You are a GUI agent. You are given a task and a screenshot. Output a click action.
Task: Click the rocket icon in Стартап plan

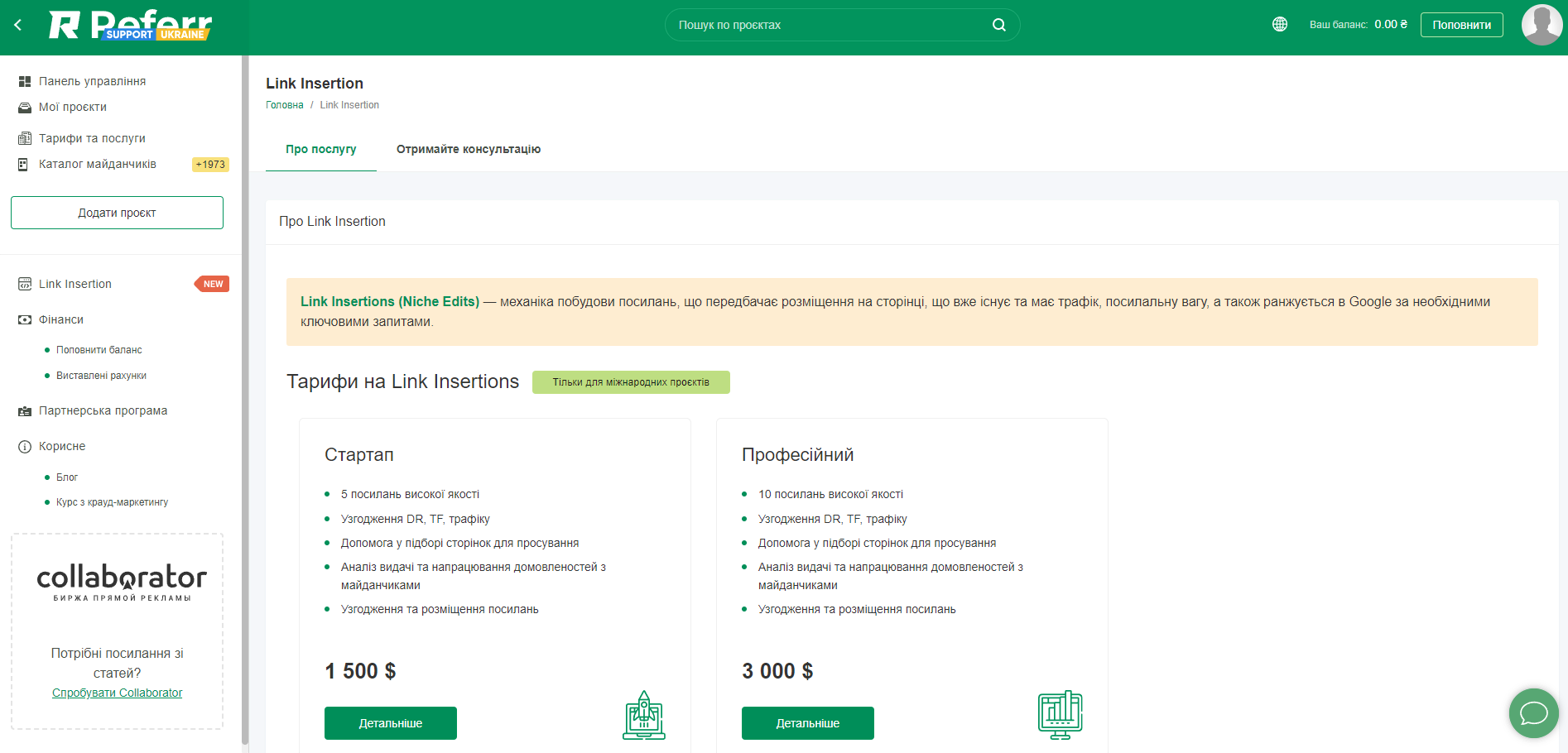[x=644, y=715]
